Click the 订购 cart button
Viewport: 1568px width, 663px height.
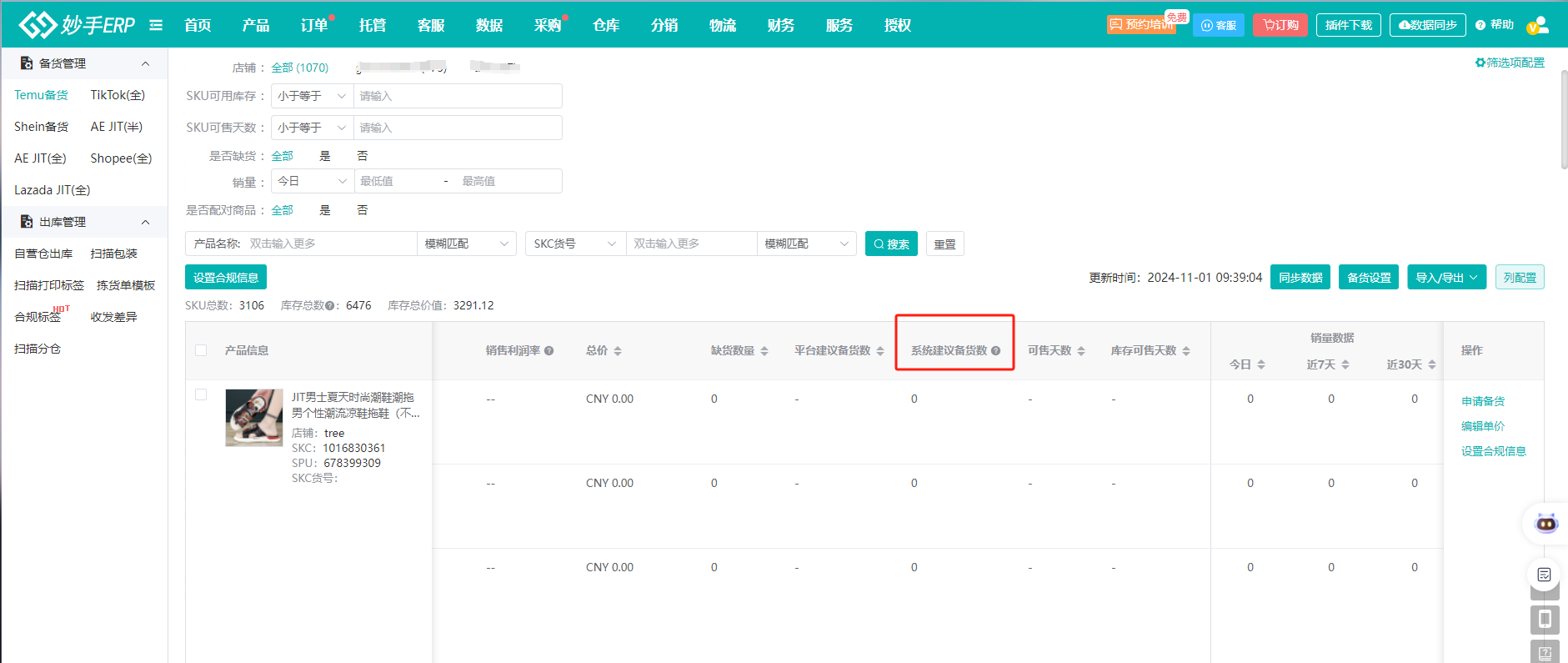tap(1280, 25)
